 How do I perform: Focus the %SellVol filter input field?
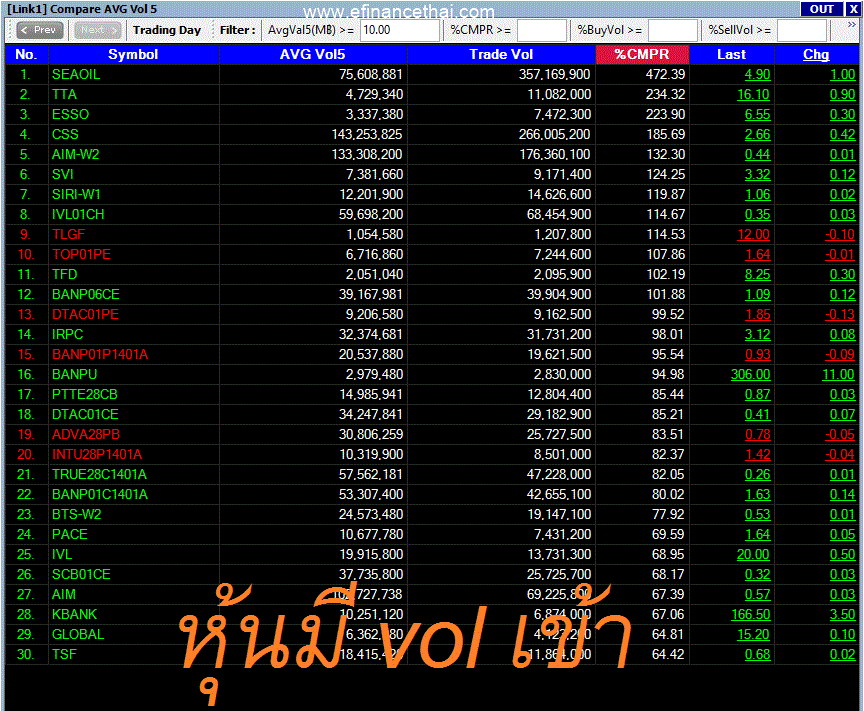click(802, 30)
